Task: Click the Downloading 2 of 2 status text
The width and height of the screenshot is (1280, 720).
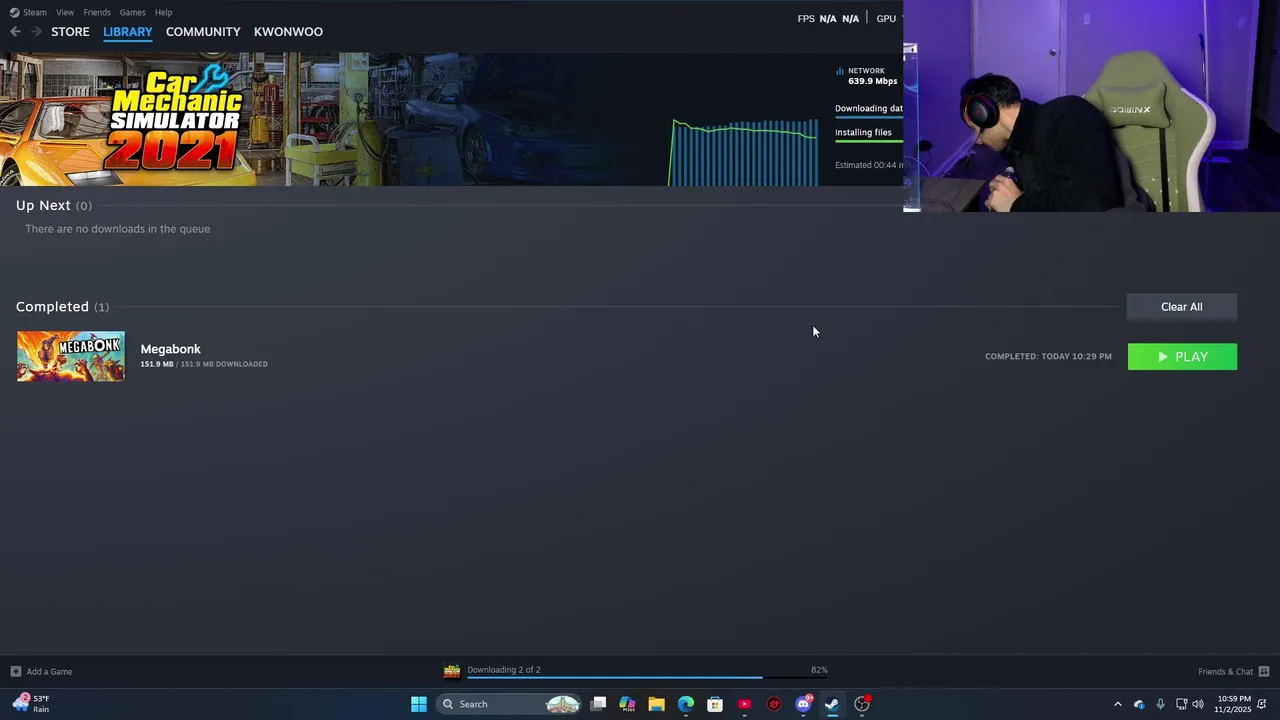Action: [503, 670]
